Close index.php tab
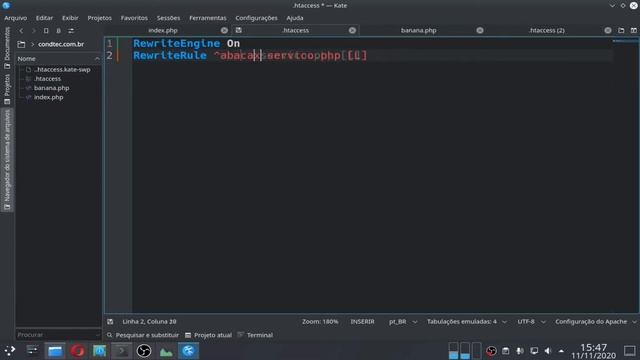Image resolution: width=640 pixels, height=360 pixels. (224, 30)
